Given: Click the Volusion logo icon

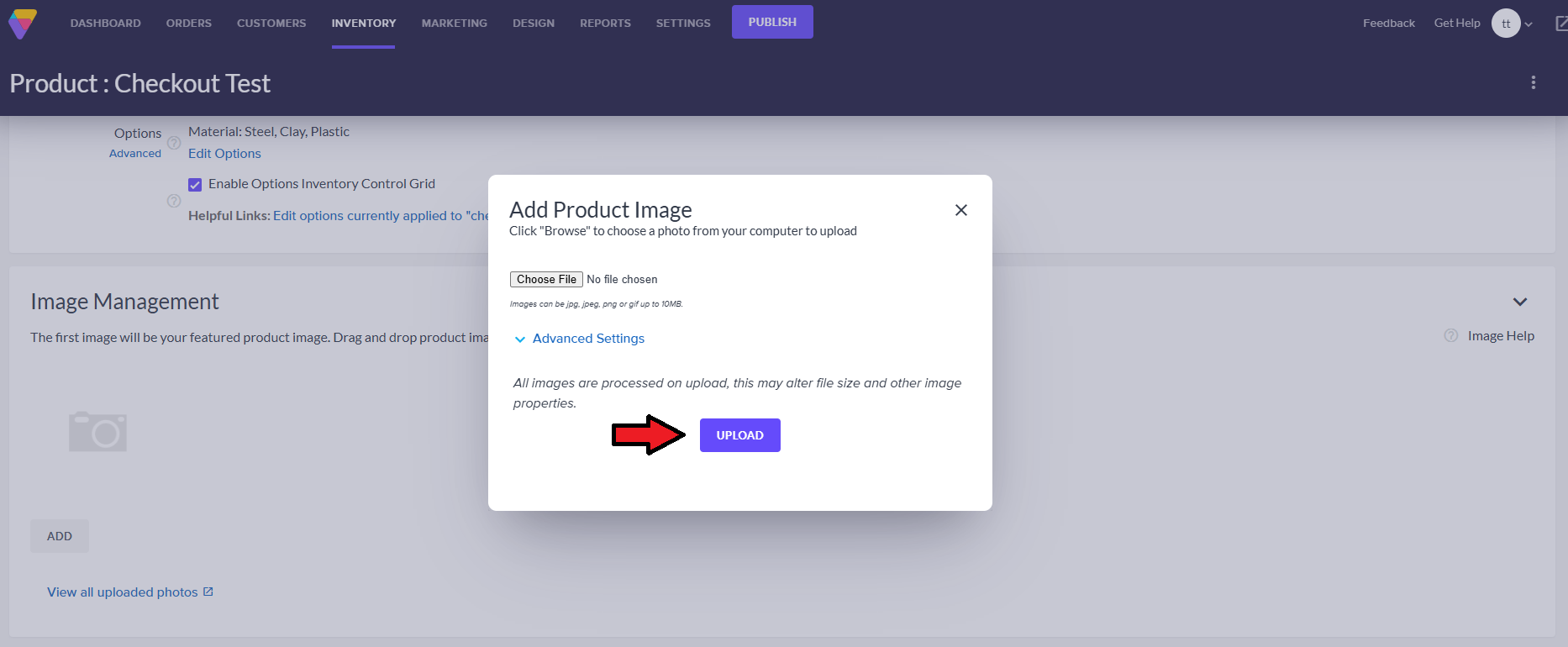Looking at the screenshot, I should coord(23,24).
